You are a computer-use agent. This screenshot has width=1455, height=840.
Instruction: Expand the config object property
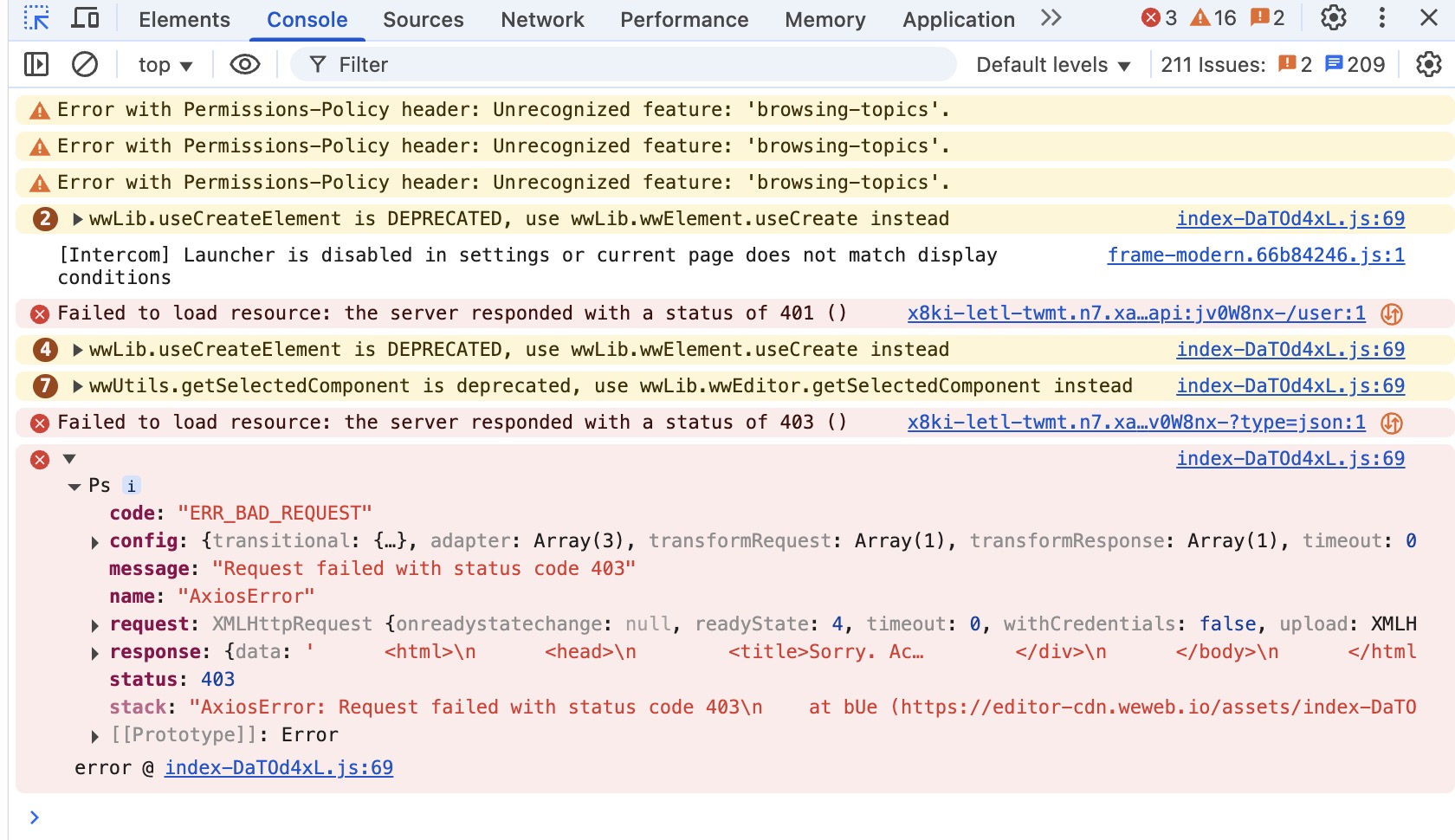pyautogui.click(x=95, y=542)
